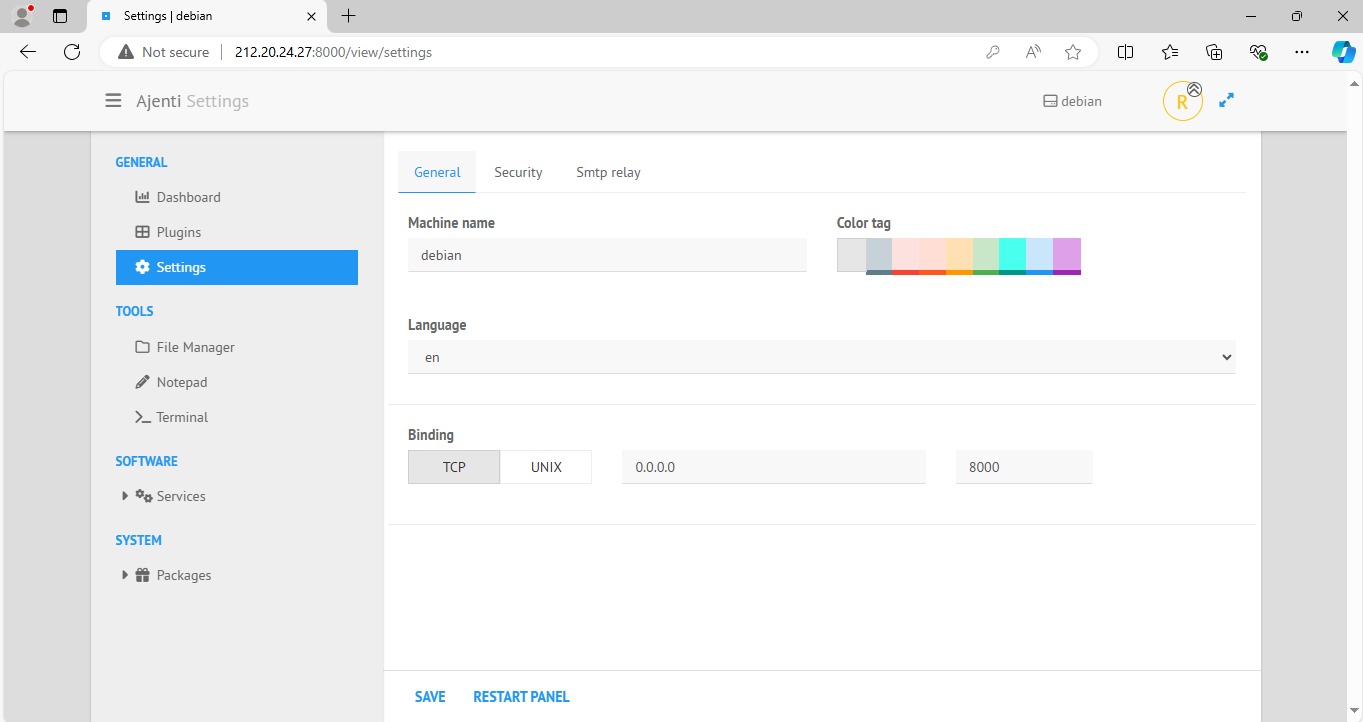This screenshot has width=1363, height=722.
Task: Click the File Manager folder icon
Action: coord(142,347)
